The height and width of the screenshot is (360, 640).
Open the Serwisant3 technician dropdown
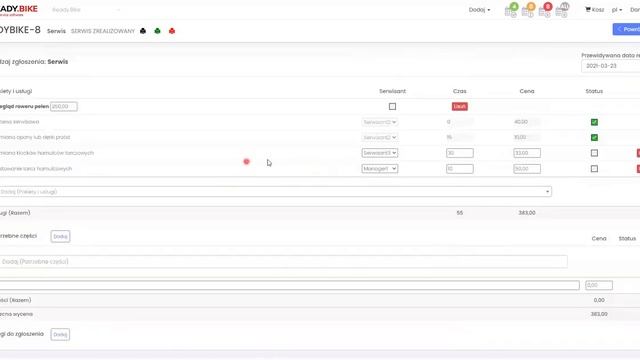pyautogui.click(x=380, y=153)
